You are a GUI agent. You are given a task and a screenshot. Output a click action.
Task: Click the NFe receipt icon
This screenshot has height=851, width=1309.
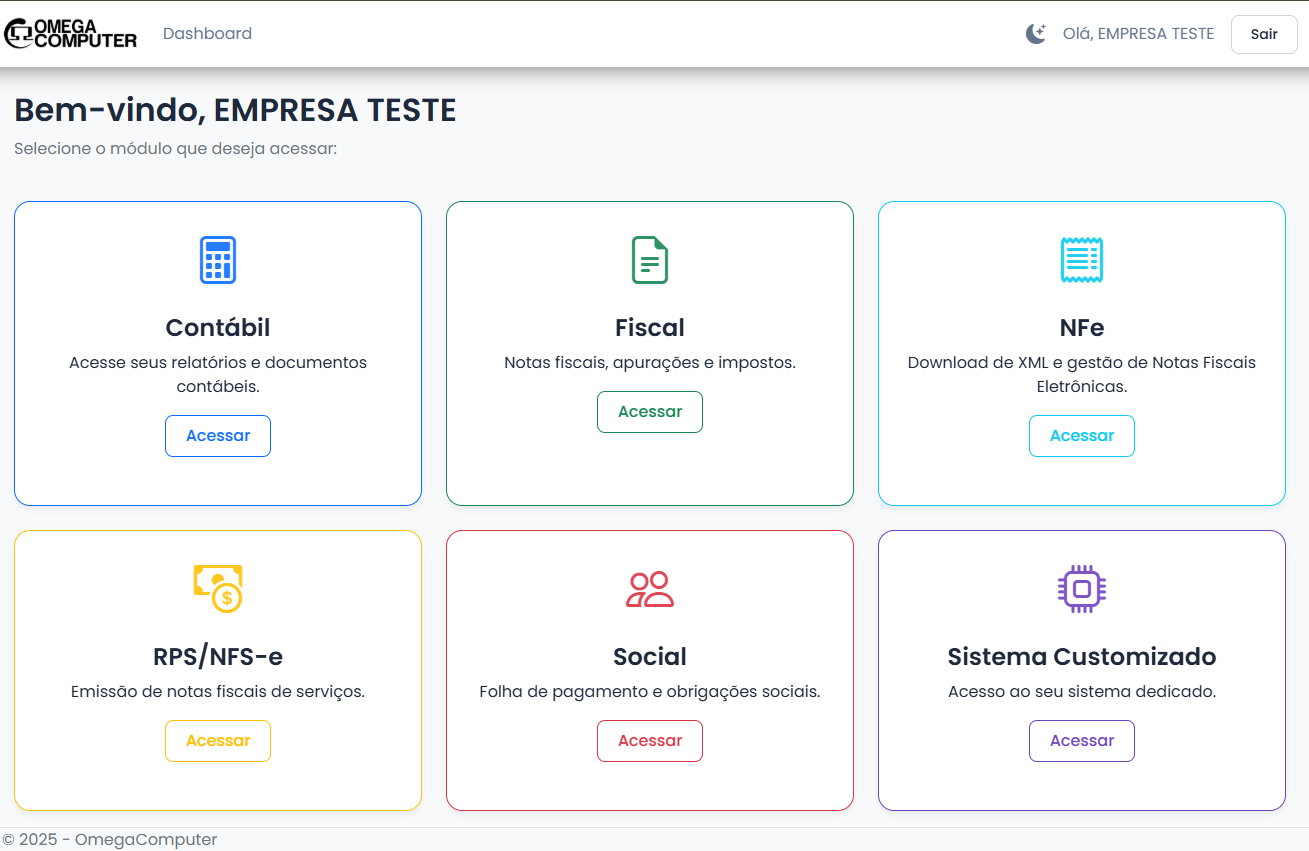tap(1081, 260)
